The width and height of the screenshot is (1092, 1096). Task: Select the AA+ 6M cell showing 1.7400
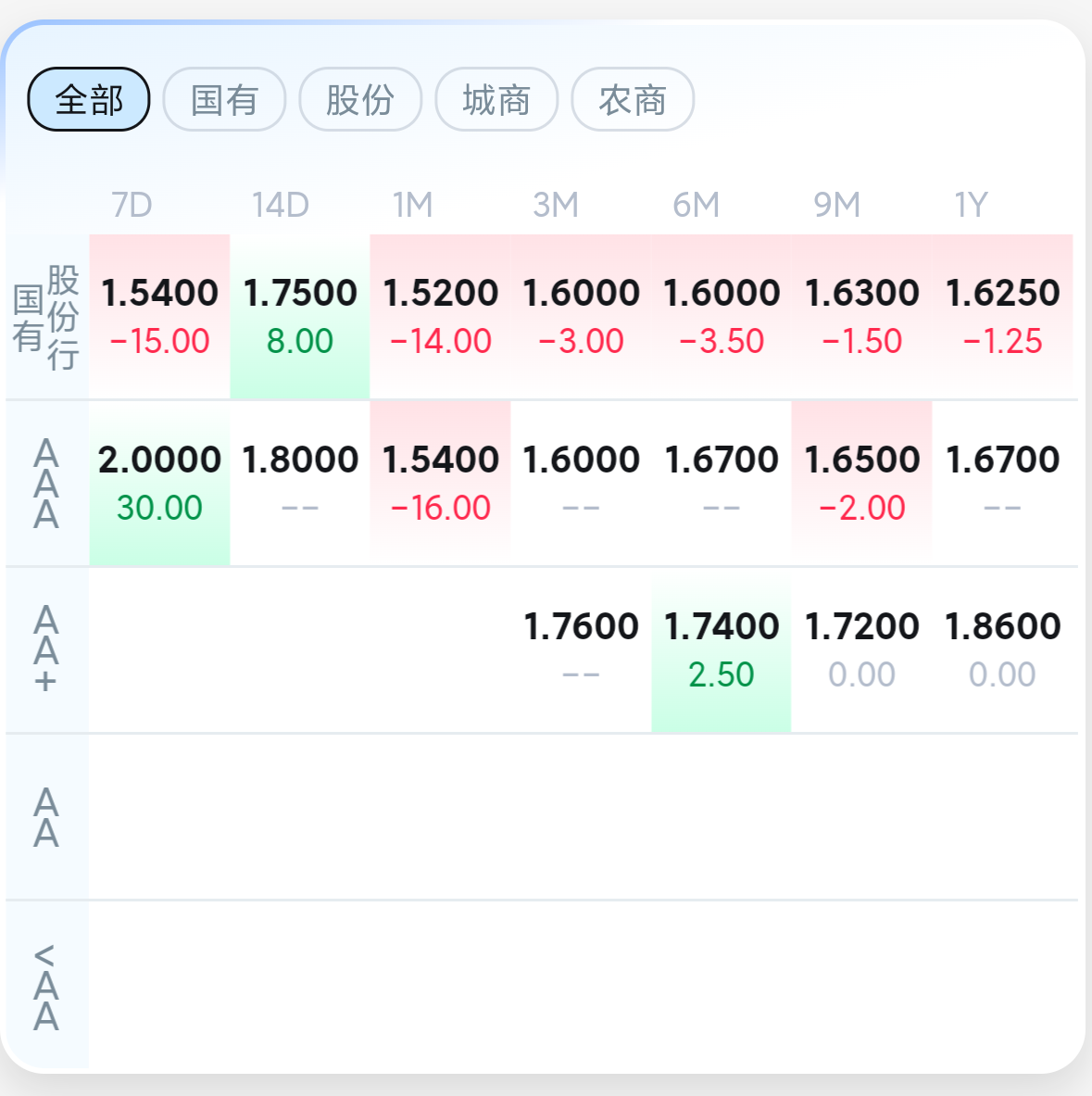(721, 650)
